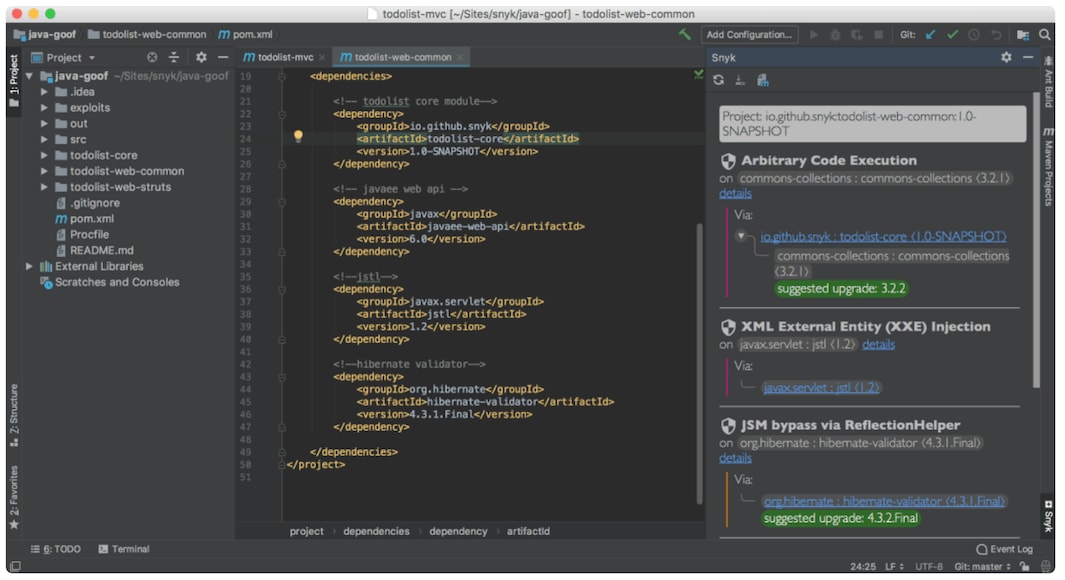Open the Event Log
1065x580 pixels.
[x=1005, y=549]
